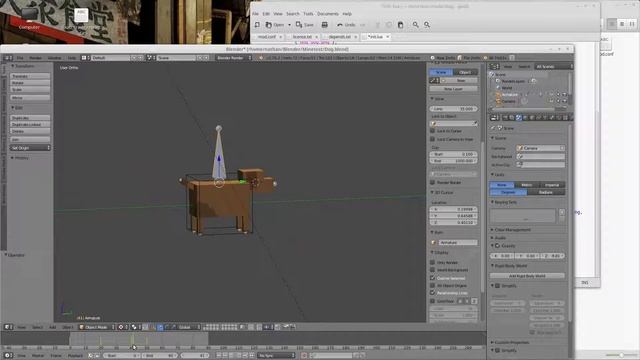Click the paste clipboard icon in gedit

[x=400, y=25]
